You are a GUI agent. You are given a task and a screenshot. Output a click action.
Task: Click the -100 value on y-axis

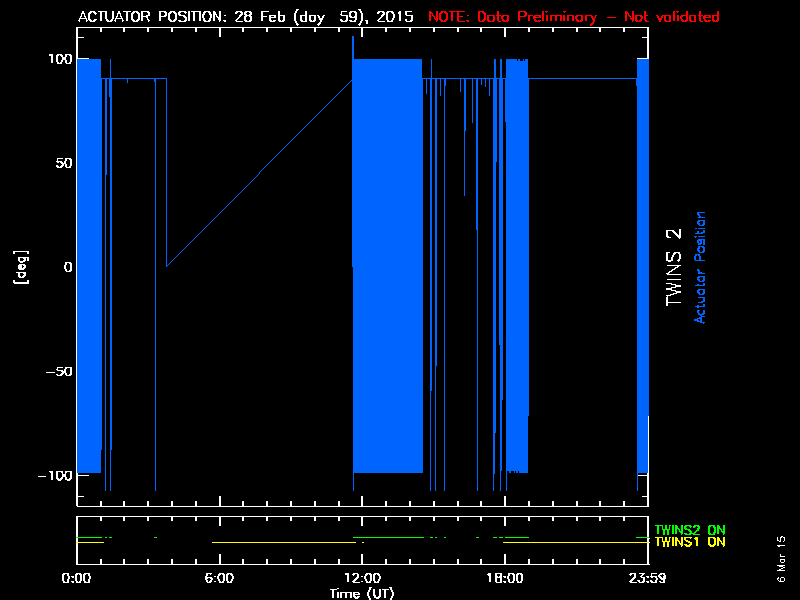(54, 475)
